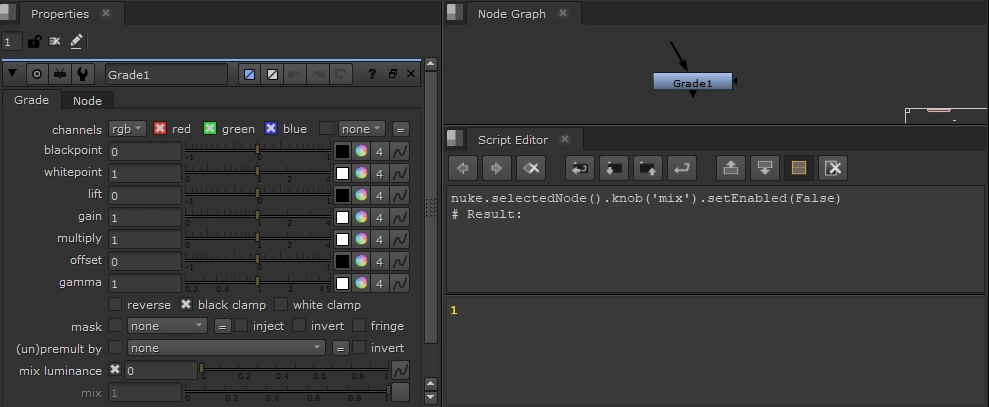Select the Script Editor tab
Image resolution: width=989 pixels, height=407 pixels.
510,139
